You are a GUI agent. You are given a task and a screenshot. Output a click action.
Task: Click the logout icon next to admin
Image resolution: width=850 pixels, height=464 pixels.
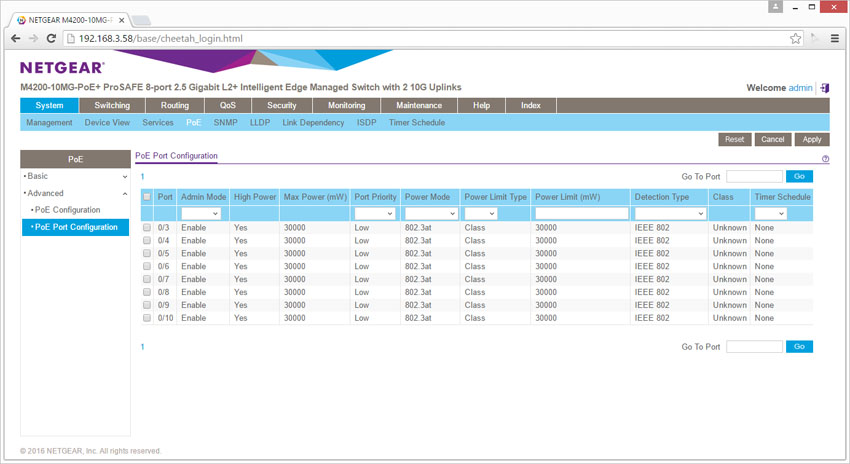pos(825,88)
